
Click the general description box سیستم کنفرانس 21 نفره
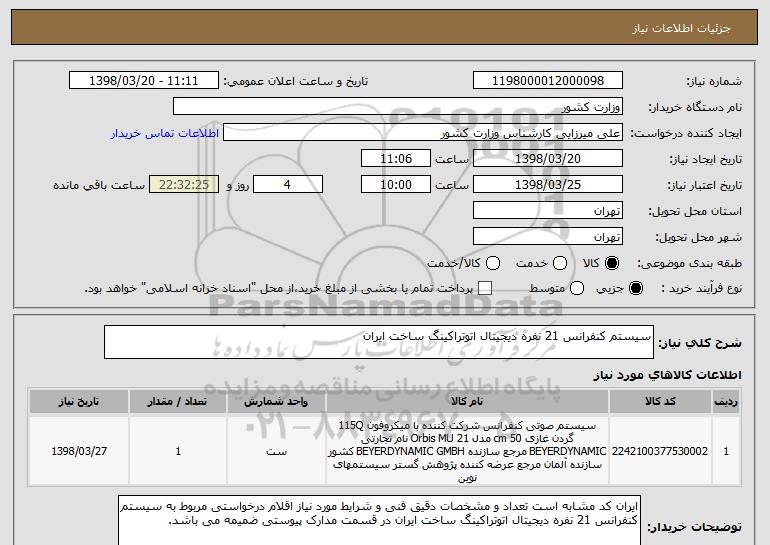(379, 342)
